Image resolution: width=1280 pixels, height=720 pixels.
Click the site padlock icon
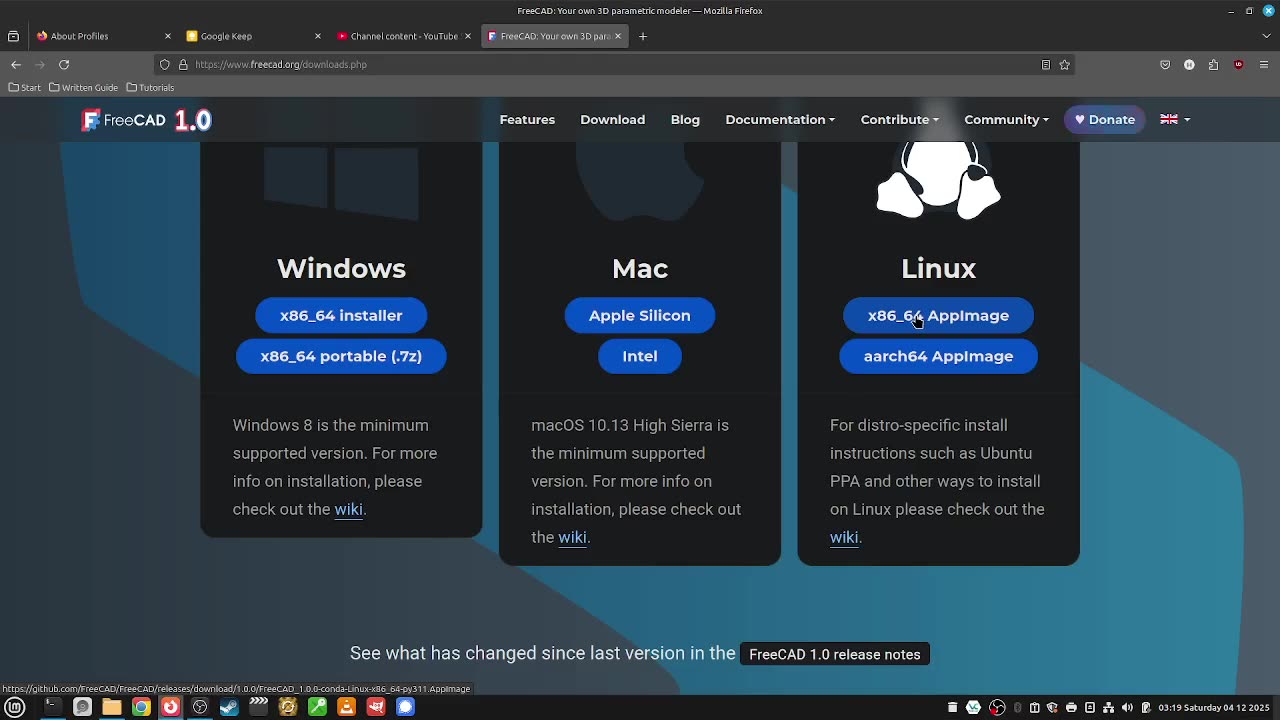pyautogui.click(x=183, y=64)
